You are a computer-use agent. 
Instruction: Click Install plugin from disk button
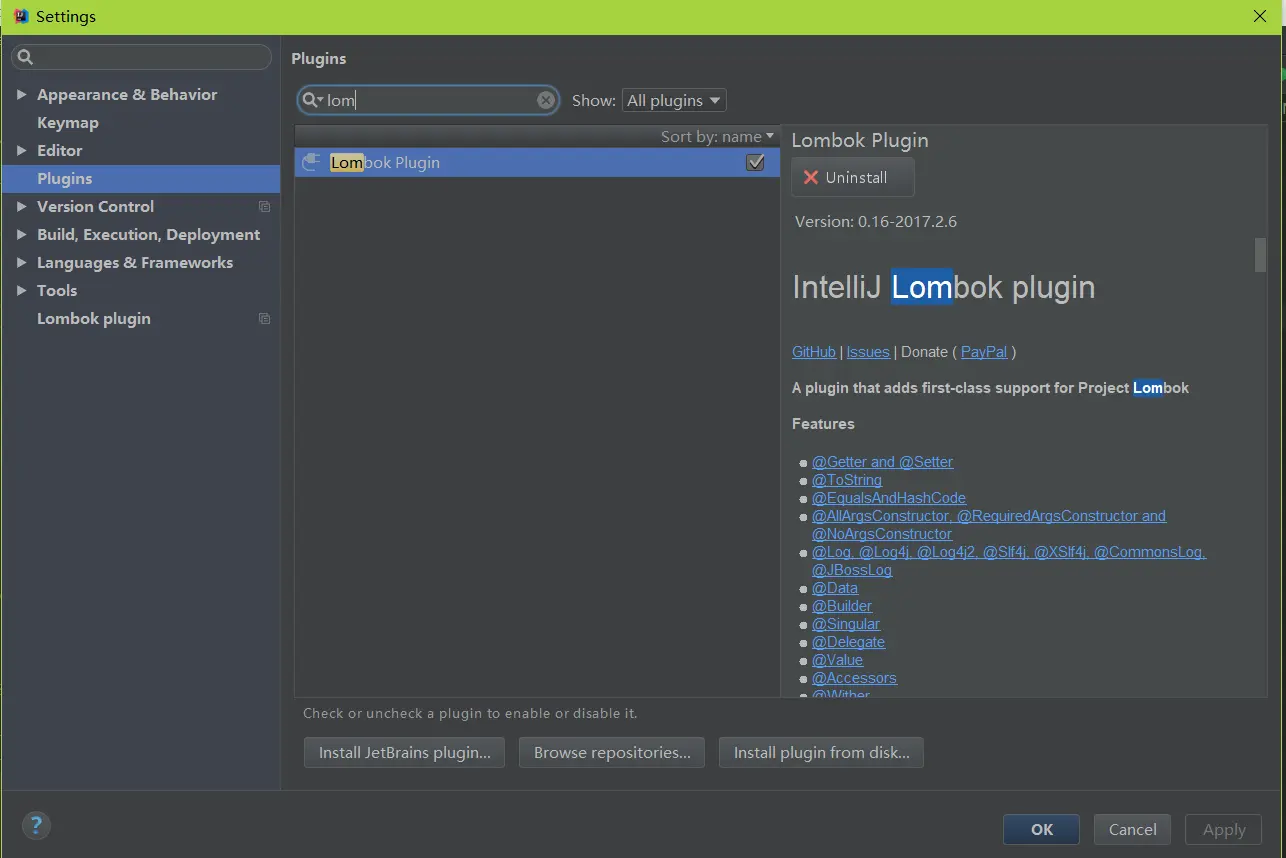pyautogui.click(x=821, y=752)
